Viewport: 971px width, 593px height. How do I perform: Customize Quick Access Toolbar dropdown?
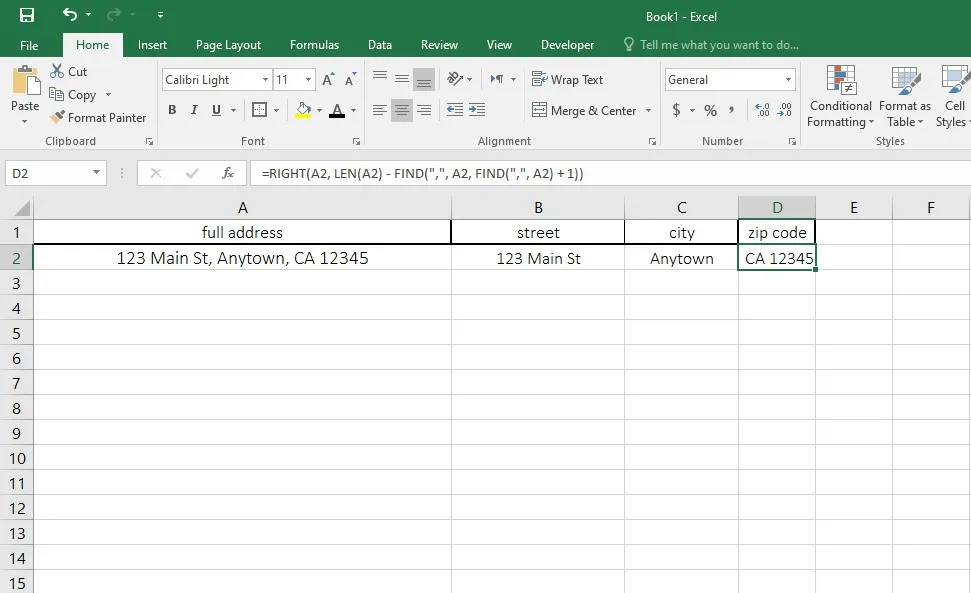tap(160, 15)
